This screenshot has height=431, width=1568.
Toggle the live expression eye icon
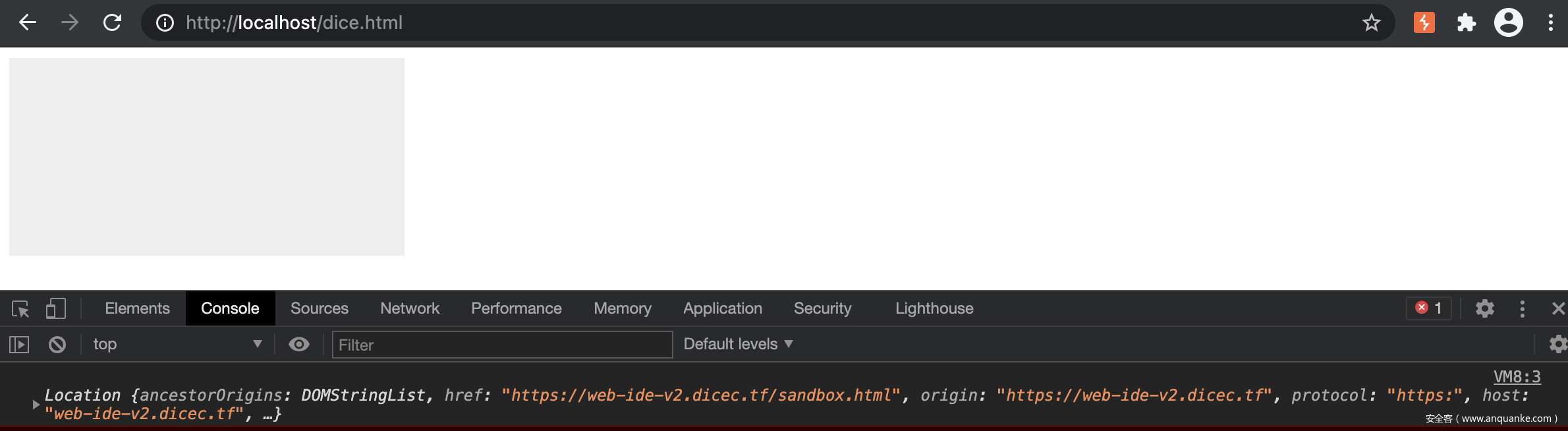click(x=299, y=344)
